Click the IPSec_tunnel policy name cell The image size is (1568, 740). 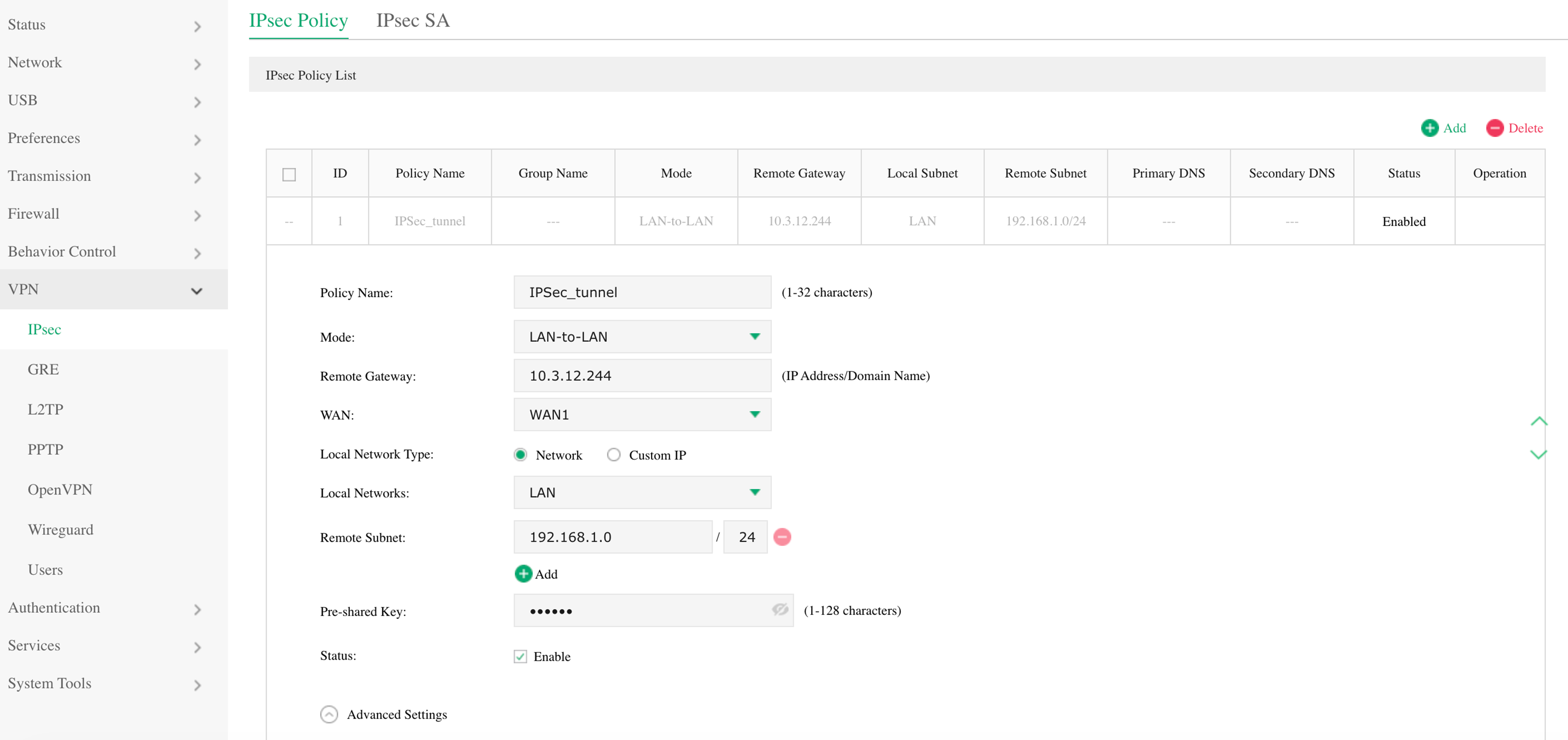pyautogui.click(x=430, y=221)
